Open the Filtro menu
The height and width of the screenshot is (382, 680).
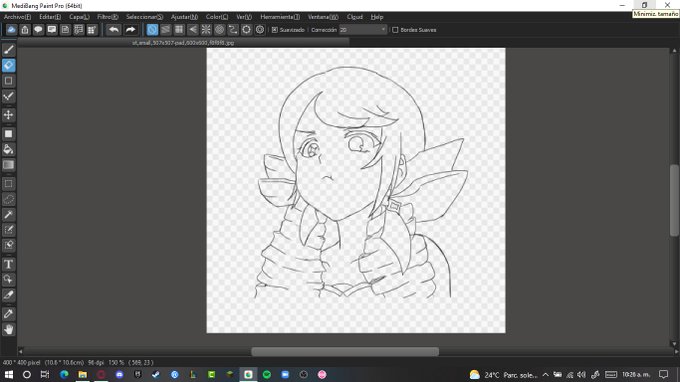coord(108,17)
